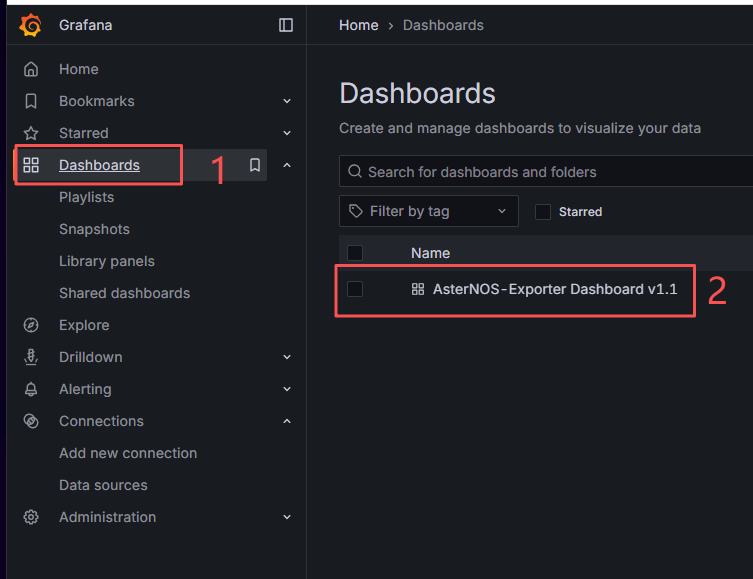Enable the Starred filter checkbox

(x=543, y=212)
